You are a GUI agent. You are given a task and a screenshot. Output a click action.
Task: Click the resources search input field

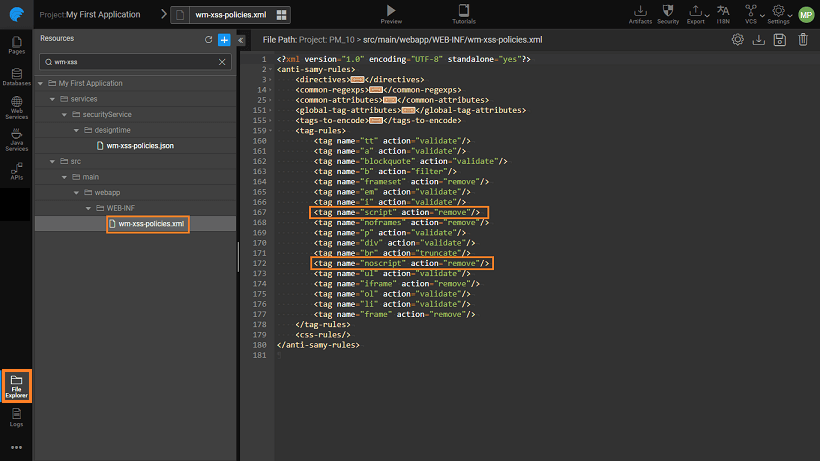pyautogui.click(x=130, y=62)
